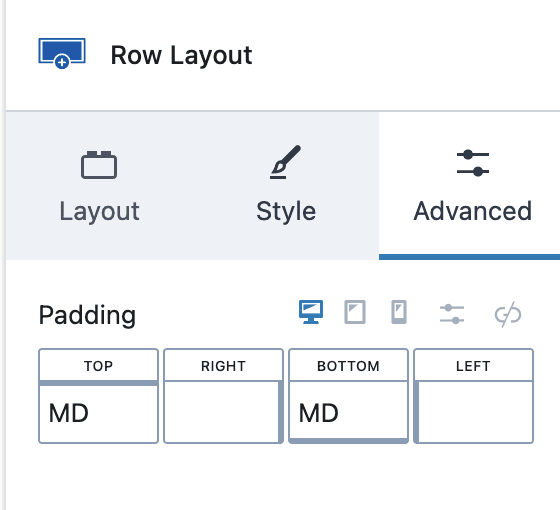Open the empty Right padding field

221,412
